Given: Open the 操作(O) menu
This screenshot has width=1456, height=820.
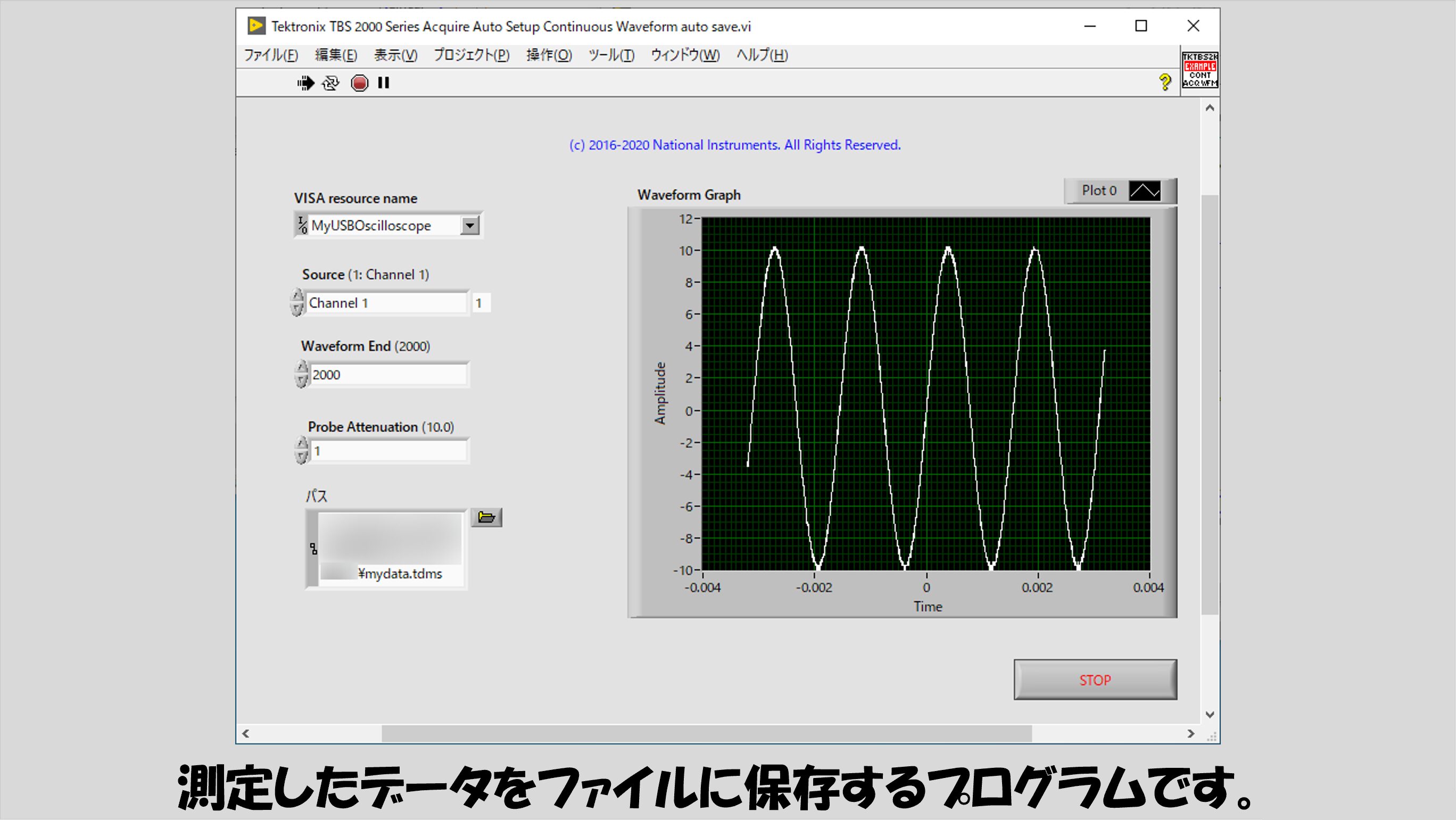Looking at the screenshot, I should [x=549, y=55].
